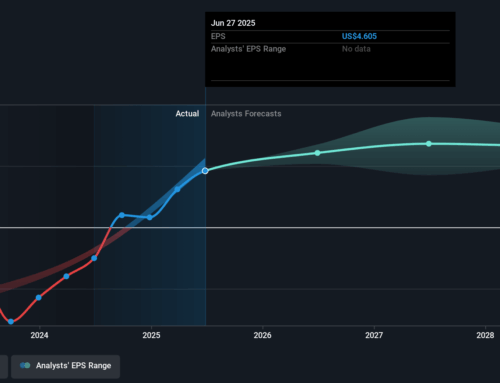Click the mid-2027 forecast data point
Screen dimensions: 500x383
click(429, 144)
